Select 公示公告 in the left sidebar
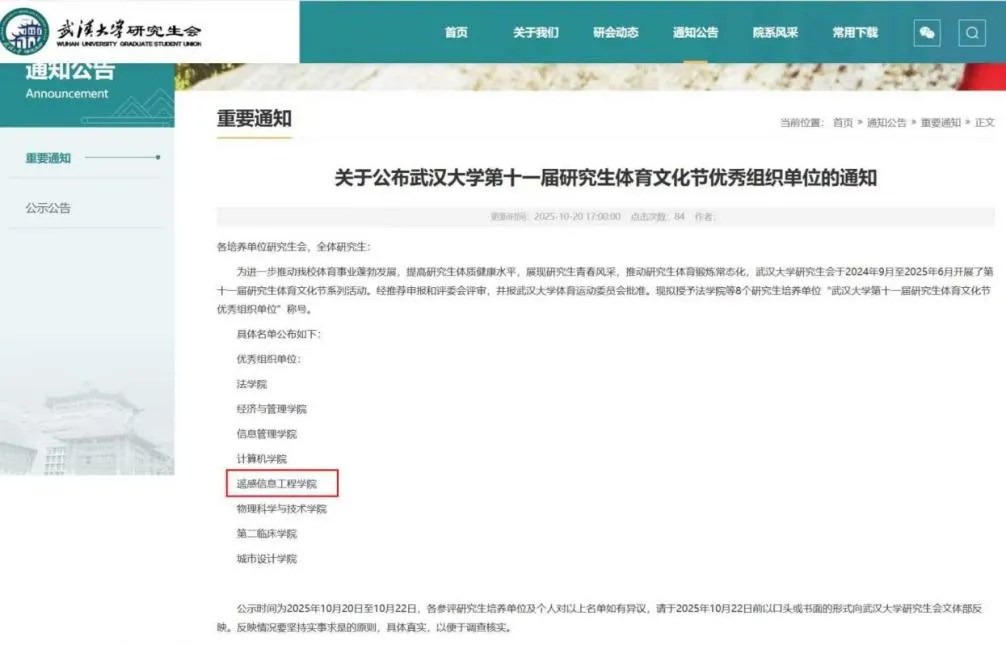Viewport: 1006px width, 646px height. pos(48,208)
